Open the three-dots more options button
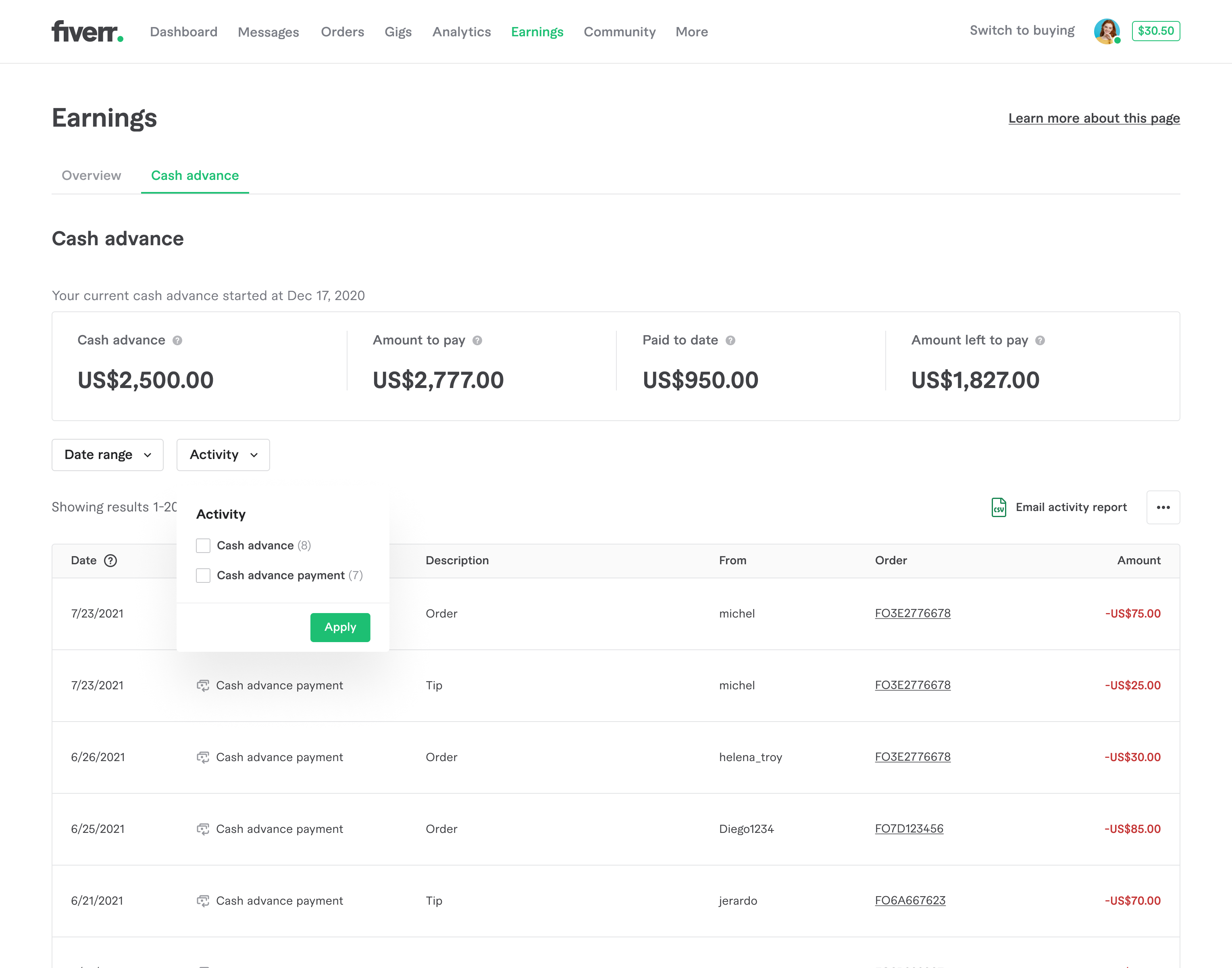This screenshot has height=968, width=1232. (x=1163, y=507)
